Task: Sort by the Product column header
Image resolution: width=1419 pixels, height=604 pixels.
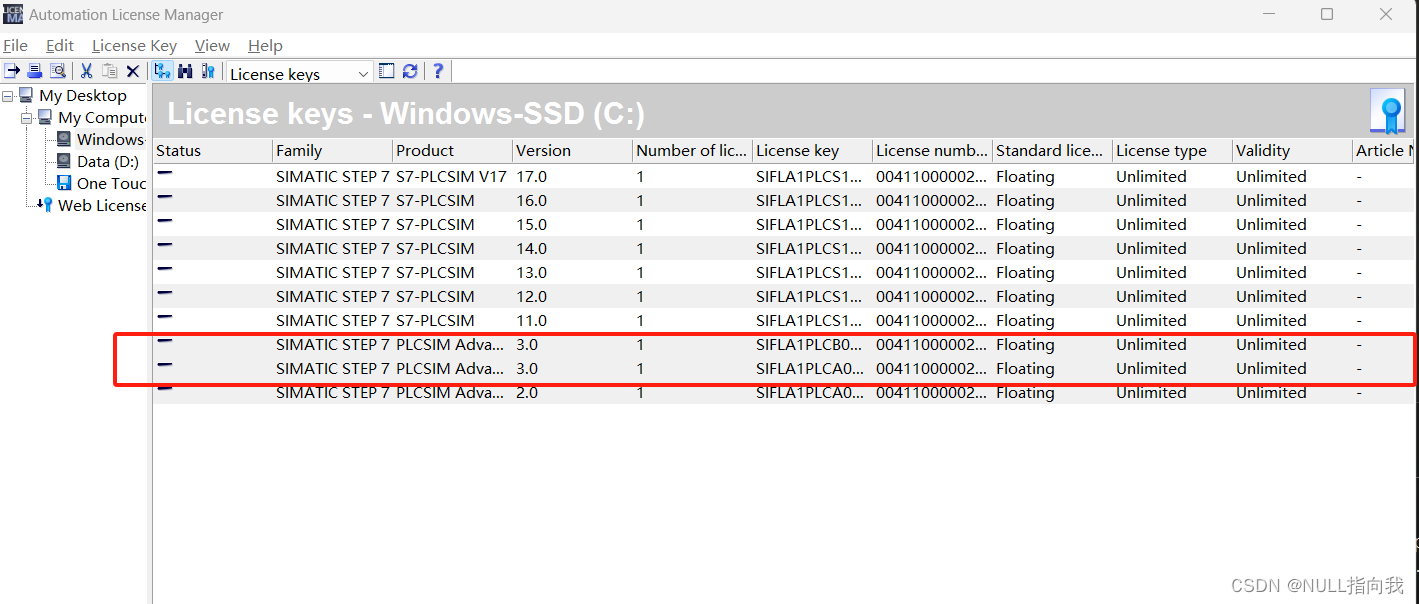Action: pyautogui.click(x=452, y=151)
